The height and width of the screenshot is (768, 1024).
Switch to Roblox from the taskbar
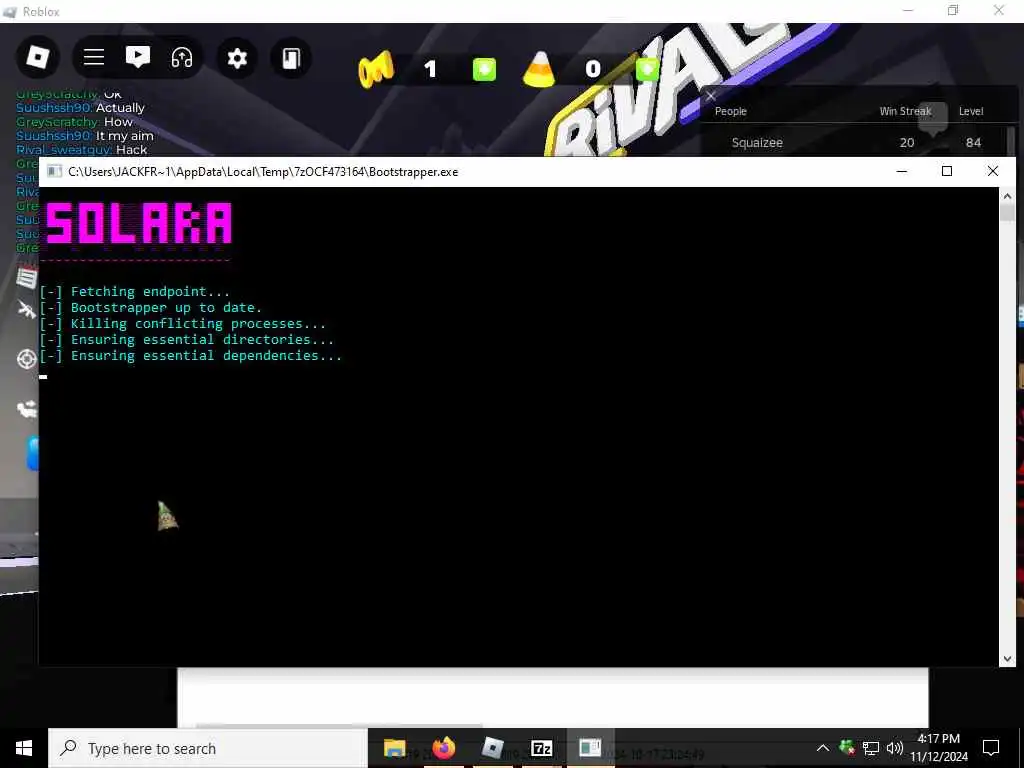pyautogui.click(x=492, y=748)
